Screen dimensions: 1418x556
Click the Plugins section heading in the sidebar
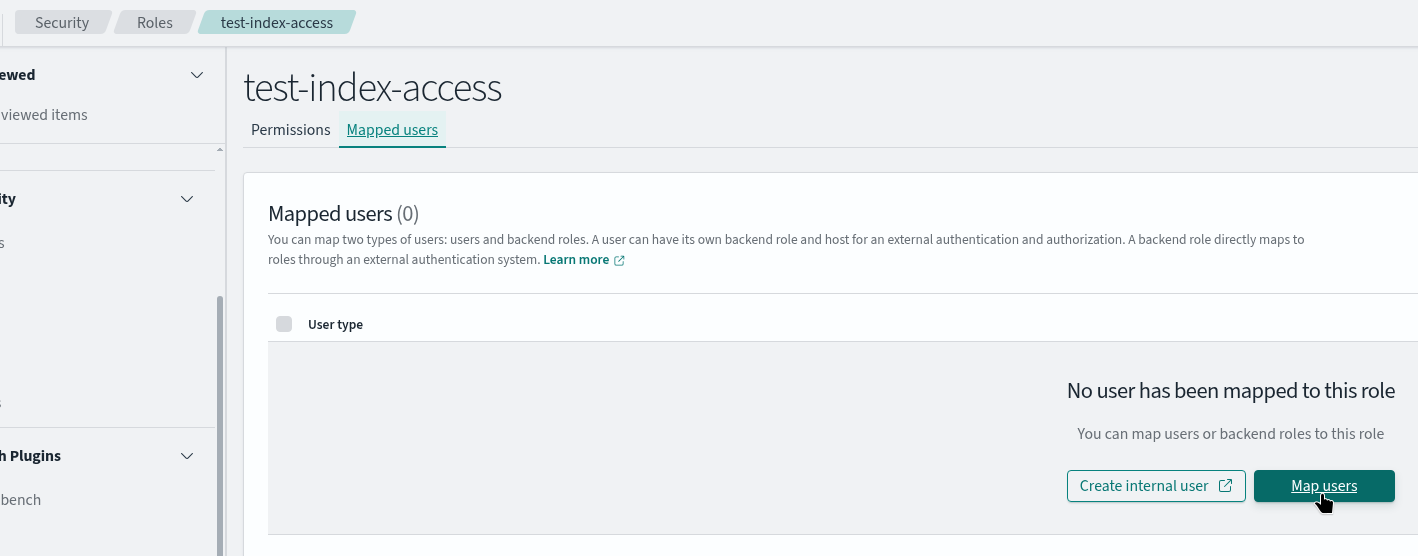tap(30, 456)
